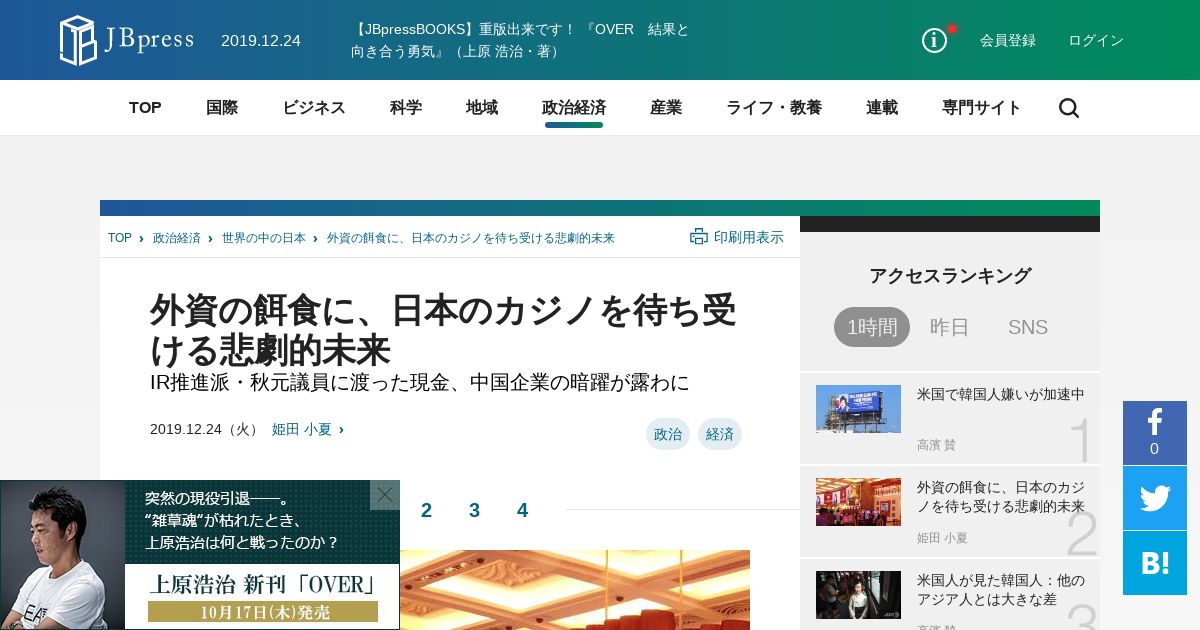Image resolution: width=1200 pixels, height=630 pixels.
Task: Switch ranking to 1時間 tab
Action: 872,327
